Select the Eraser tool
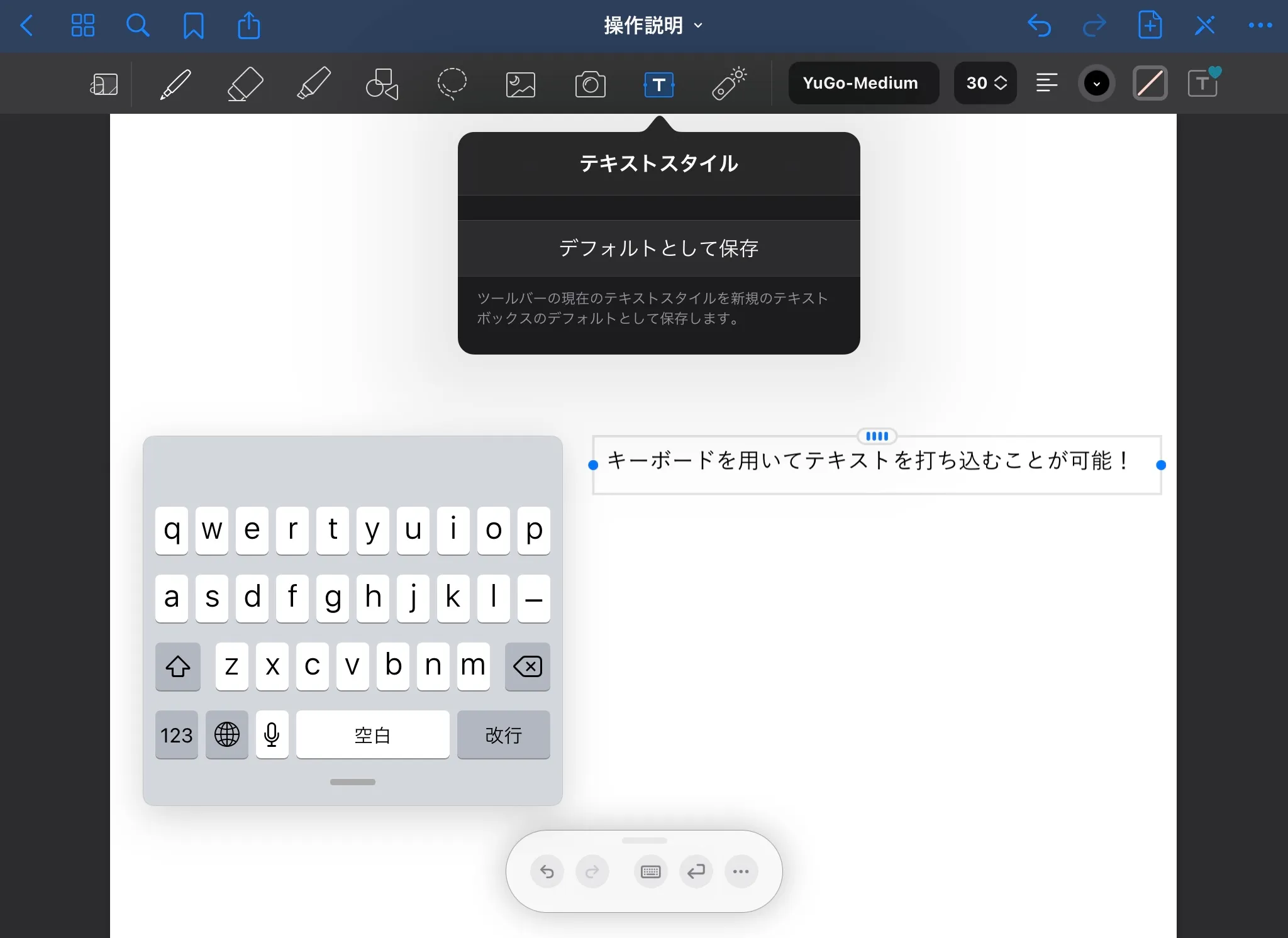The image size is (1288, 938). (245, 84)
